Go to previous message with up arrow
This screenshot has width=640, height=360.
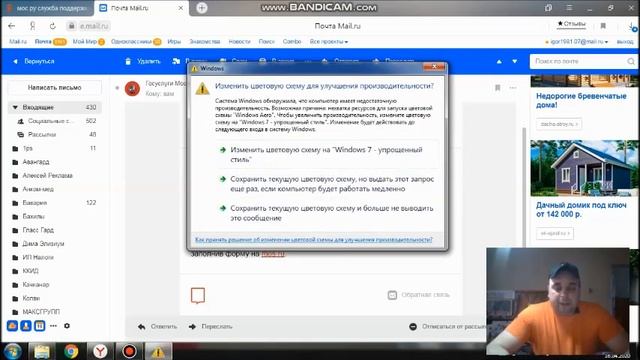point(499,61)
